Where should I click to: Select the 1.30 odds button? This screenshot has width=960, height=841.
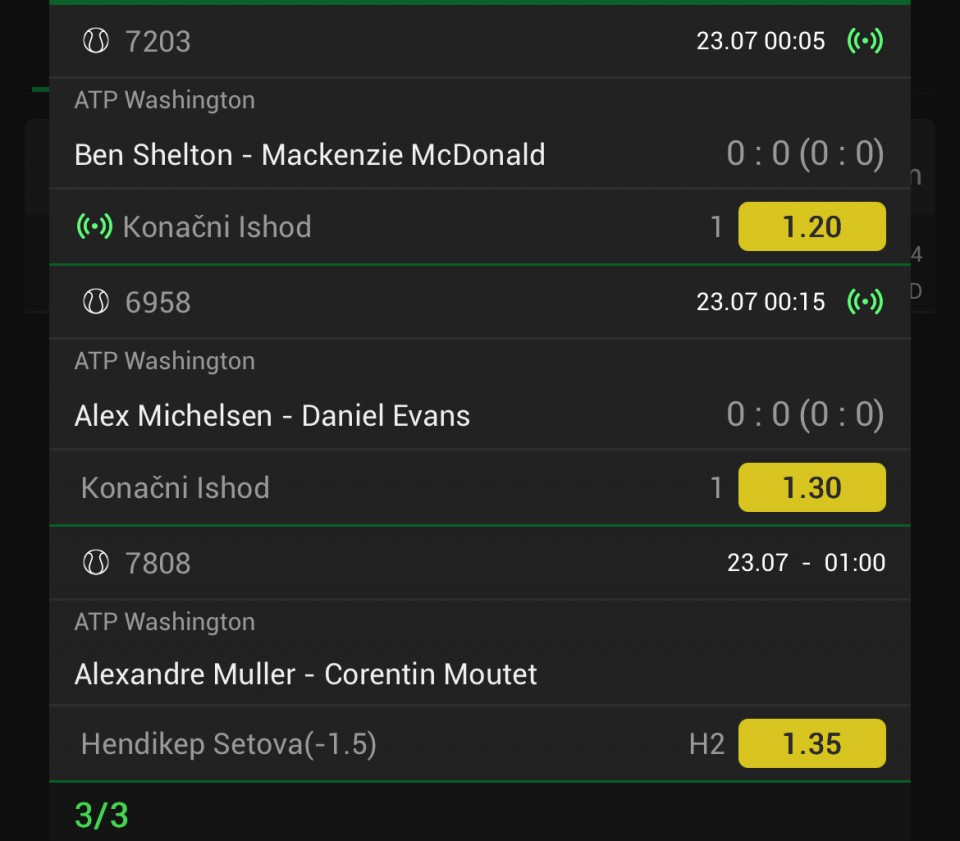pyautogui.click(x=812, y=487)
